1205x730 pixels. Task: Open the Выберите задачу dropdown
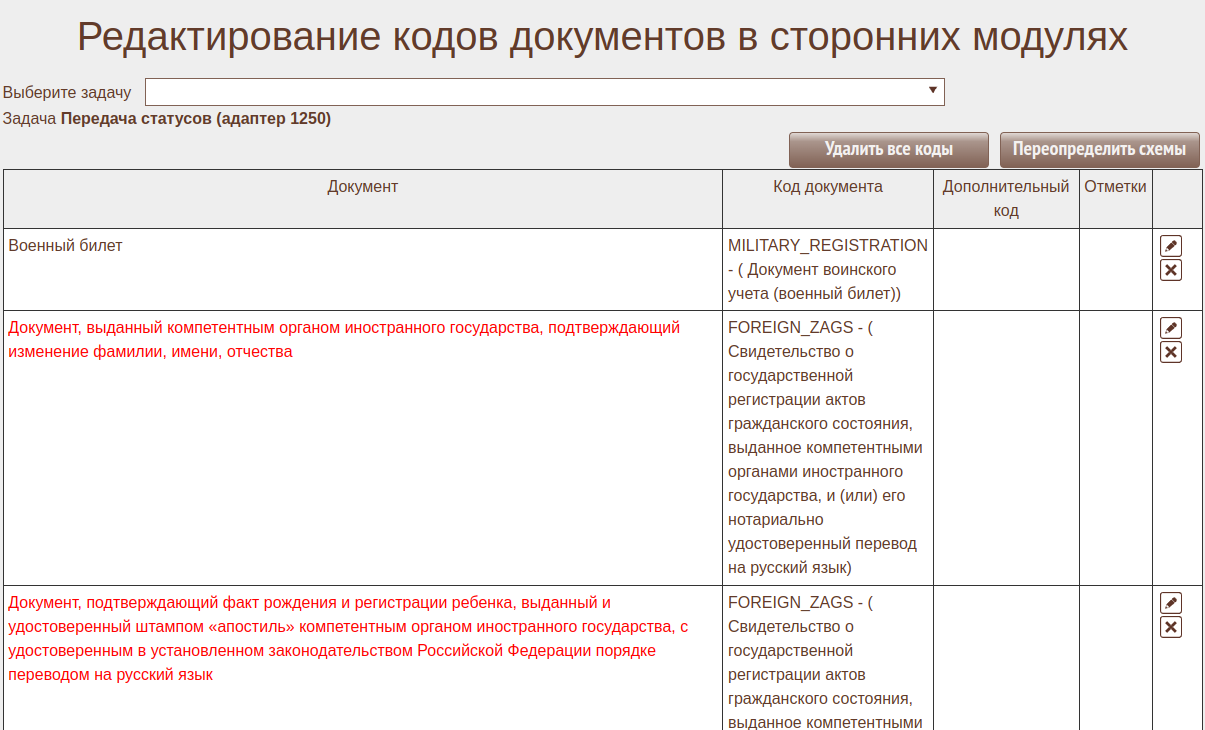[x=544, y=92]
